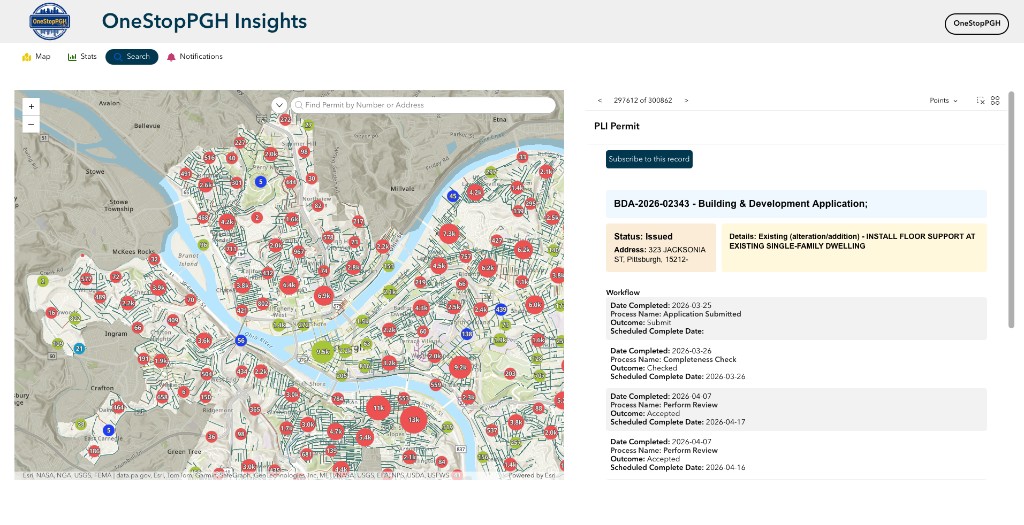Go to the previous record arrow
Viewport: 1024px width, 525px height.
coord(600,101)
